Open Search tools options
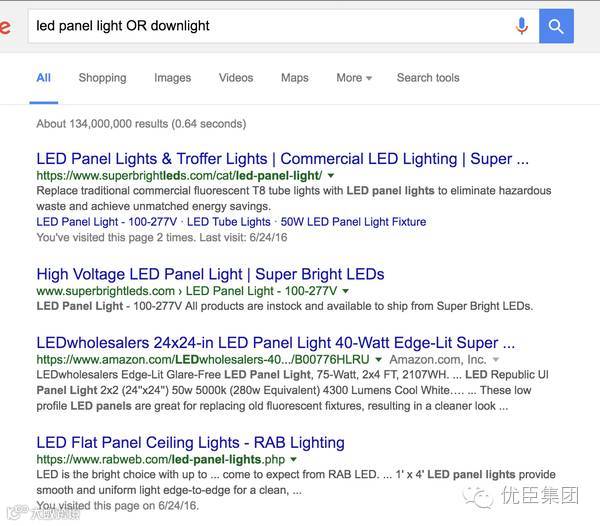 428,78
